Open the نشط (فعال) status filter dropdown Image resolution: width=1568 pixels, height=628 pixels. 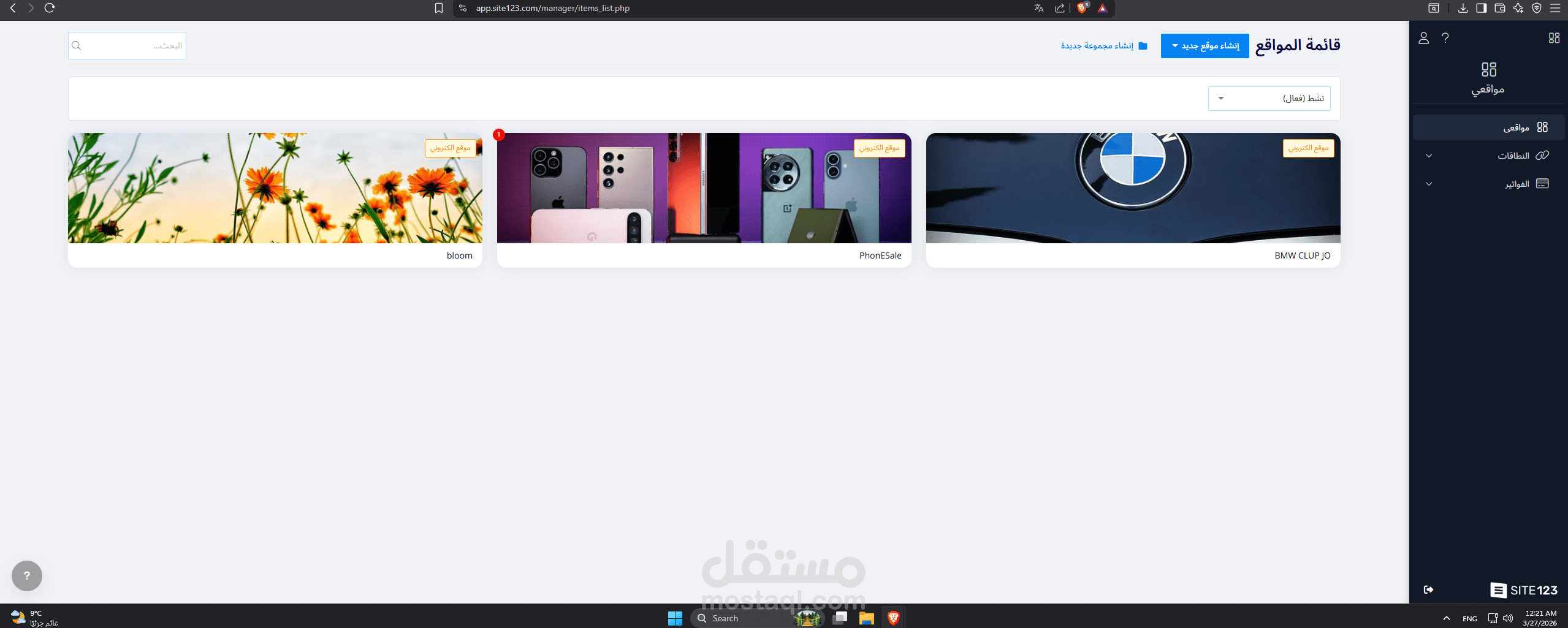(x=1269, y=99)
